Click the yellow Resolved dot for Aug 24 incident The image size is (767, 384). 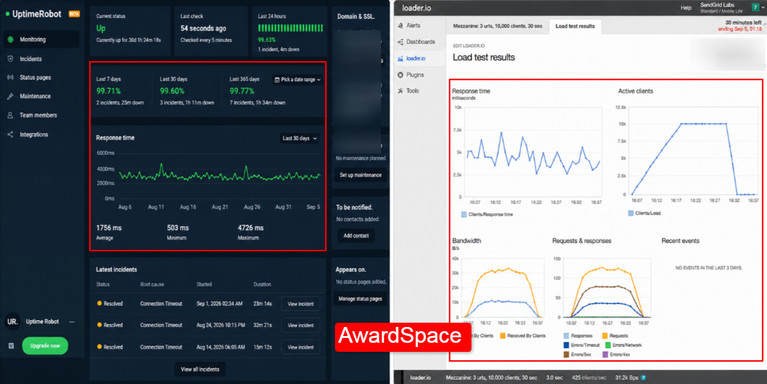pos(99,325)
